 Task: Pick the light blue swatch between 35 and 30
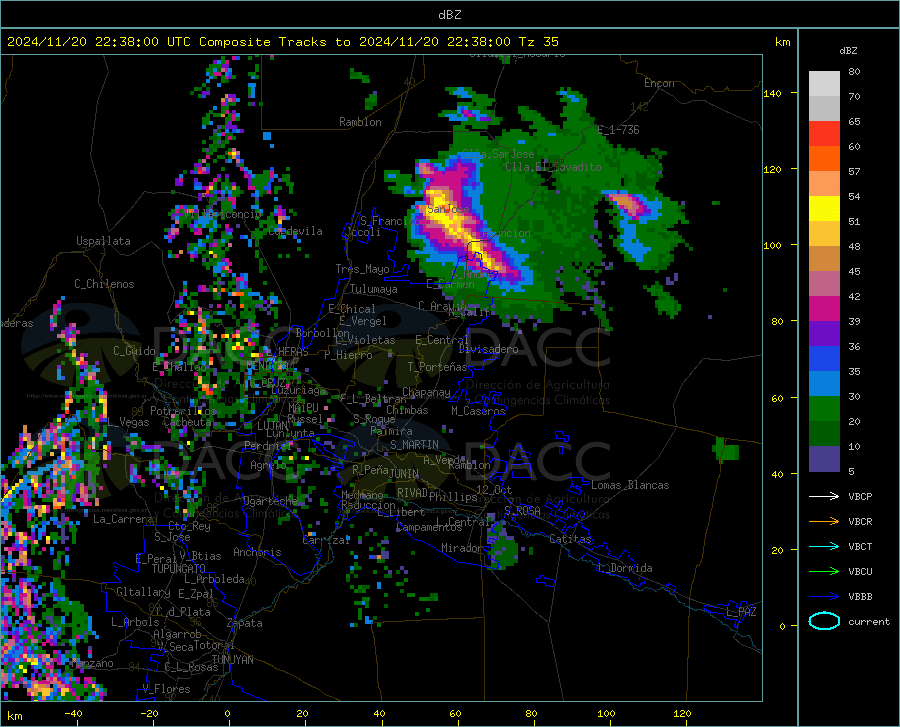[x=824, y=384]
